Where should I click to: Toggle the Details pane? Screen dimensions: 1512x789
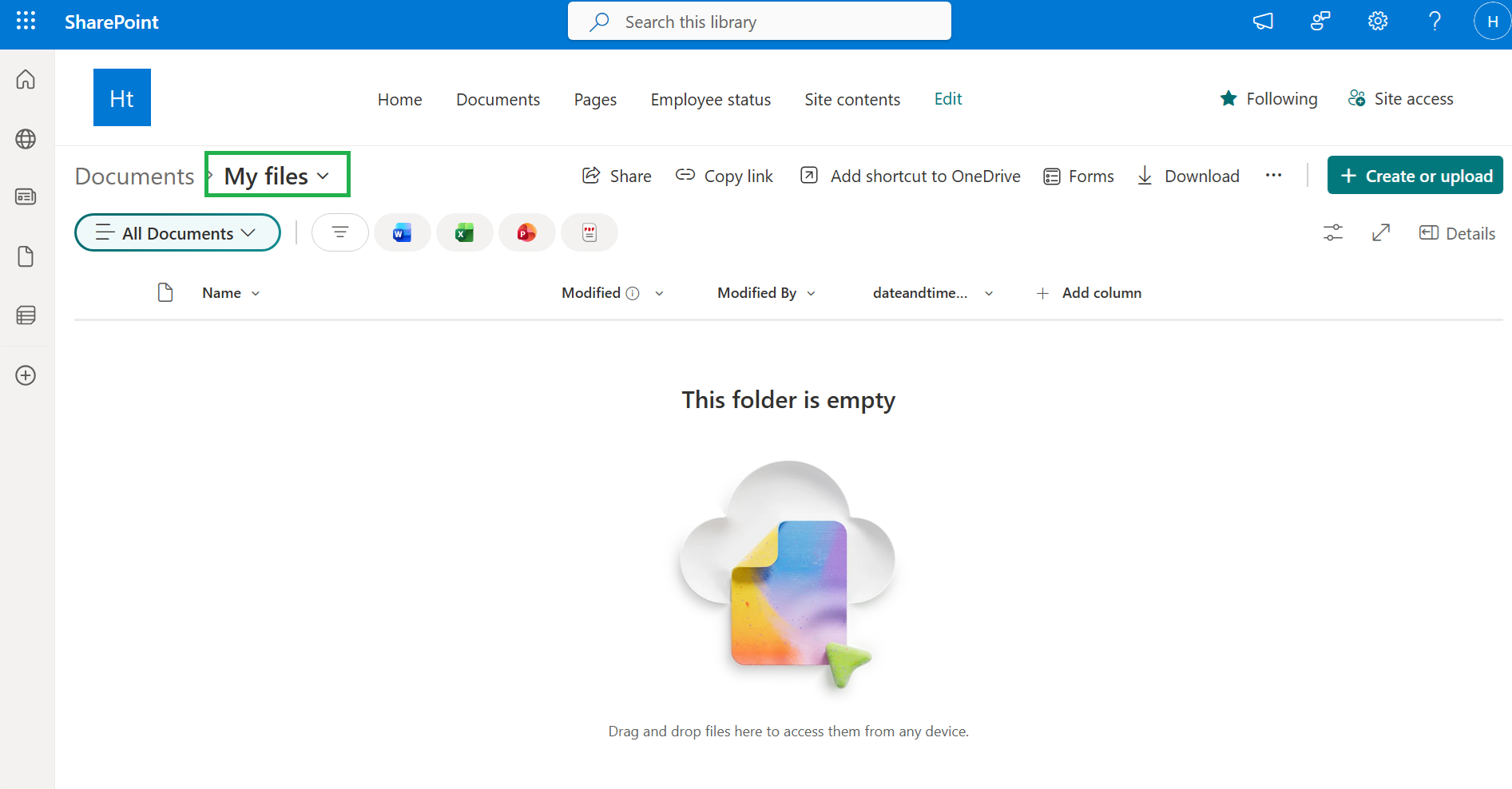1457,233
